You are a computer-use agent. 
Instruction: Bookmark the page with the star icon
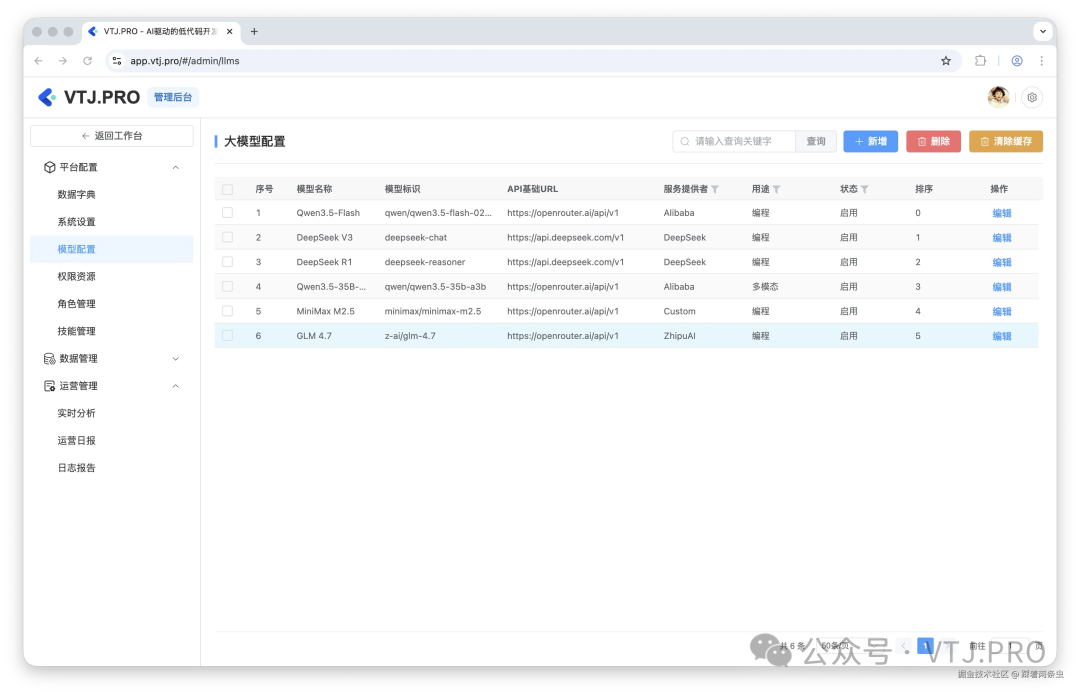coord(946,61)
